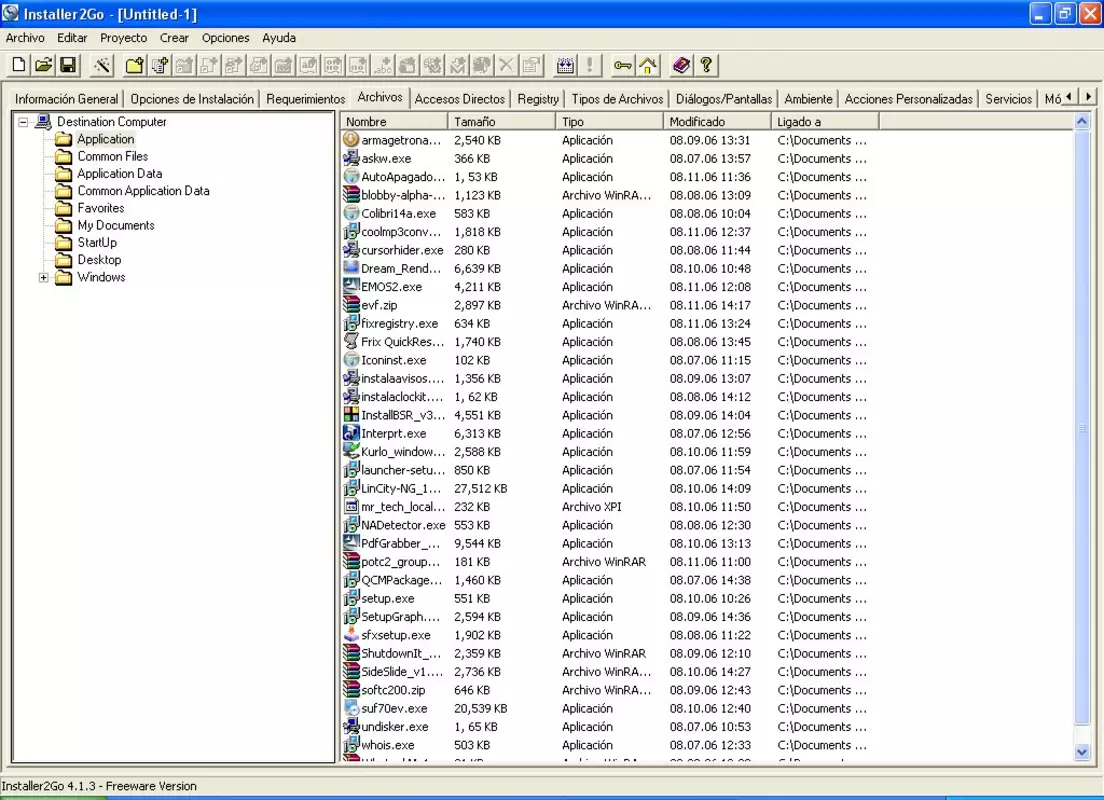Click the greyed-out delete X icon
The image size is (1104, 800).
(x=506, y=65)
